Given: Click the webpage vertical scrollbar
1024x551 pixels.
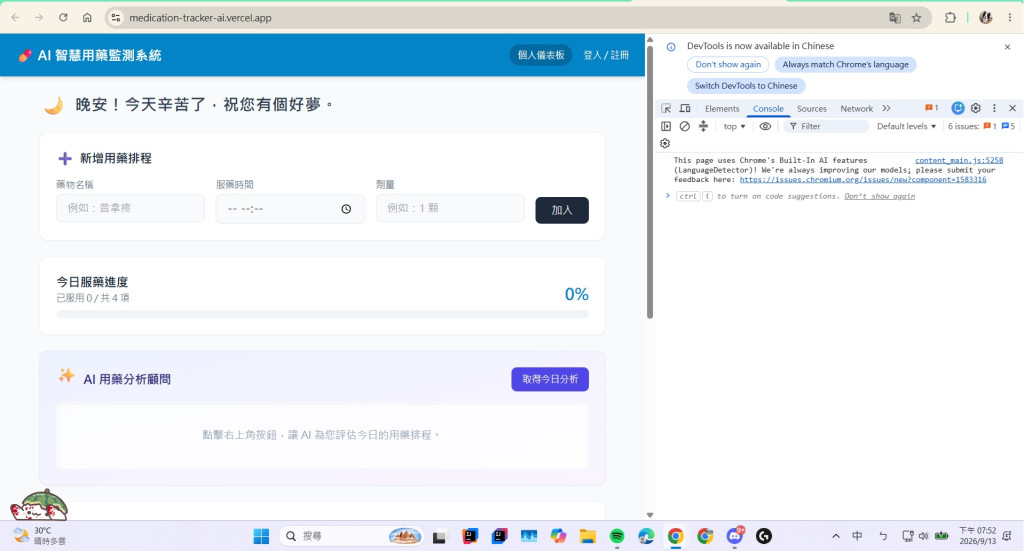Looking at the screenshot, I should coord(650,180).
